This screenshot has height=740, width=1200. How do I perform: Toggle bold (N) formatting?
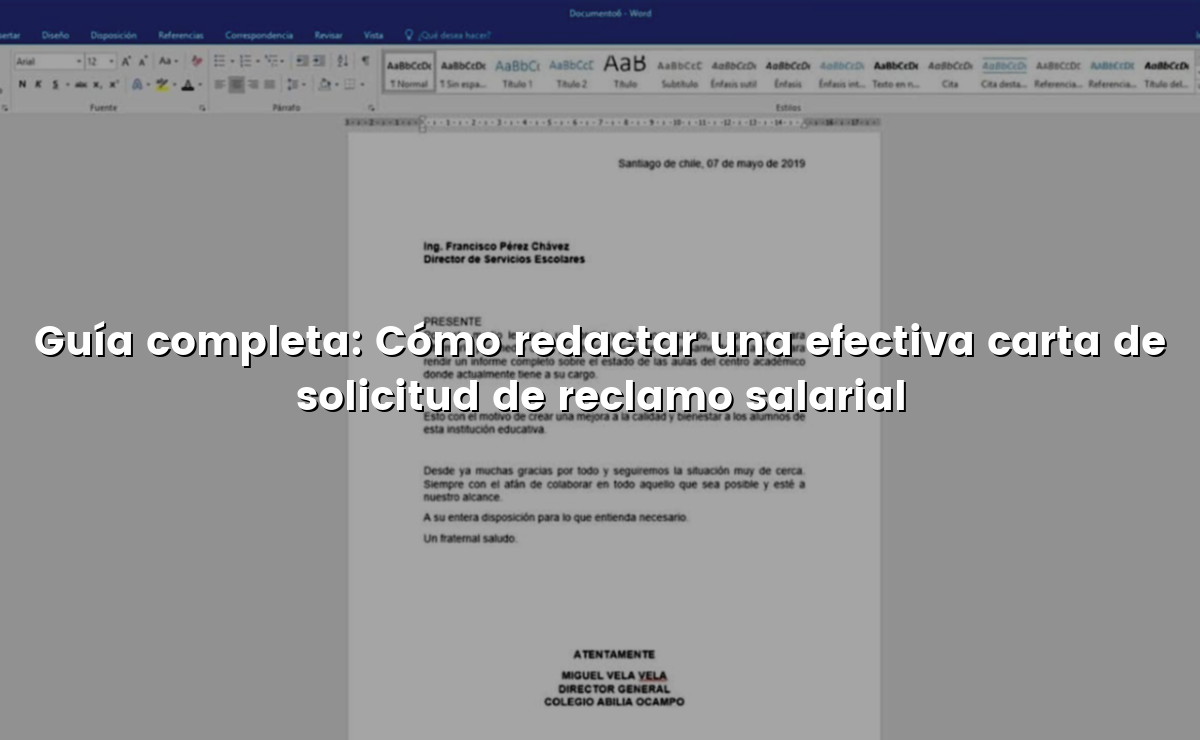(x=22, y=85)
